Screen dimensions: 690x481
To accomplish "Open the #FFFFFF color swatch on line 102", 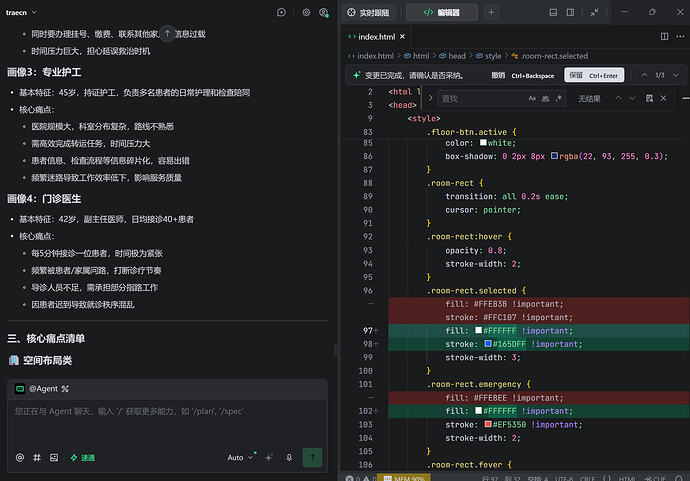I will click(x=478, y=410).
